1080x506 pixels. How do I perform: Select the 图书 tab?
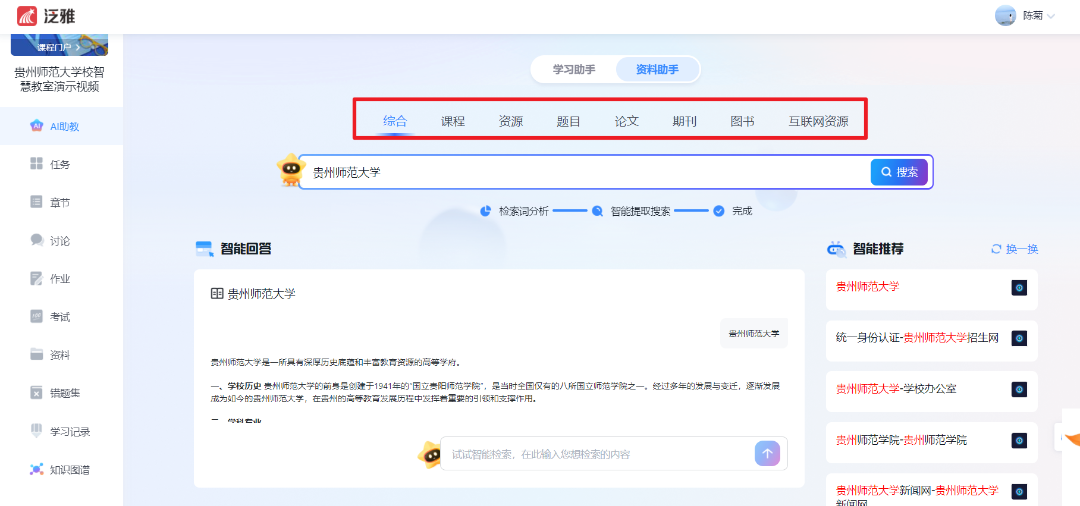742,122
